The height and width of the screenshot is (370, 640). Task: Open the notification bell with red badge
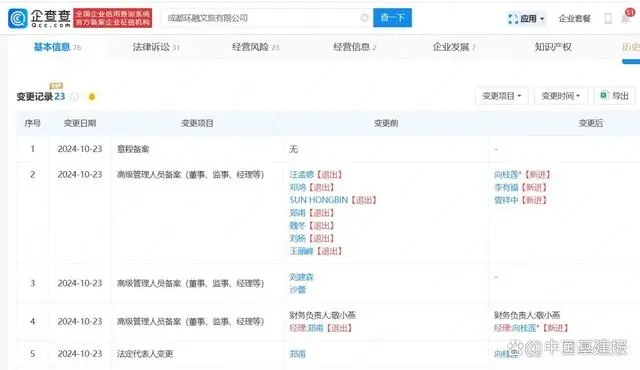tap(626, 17)
